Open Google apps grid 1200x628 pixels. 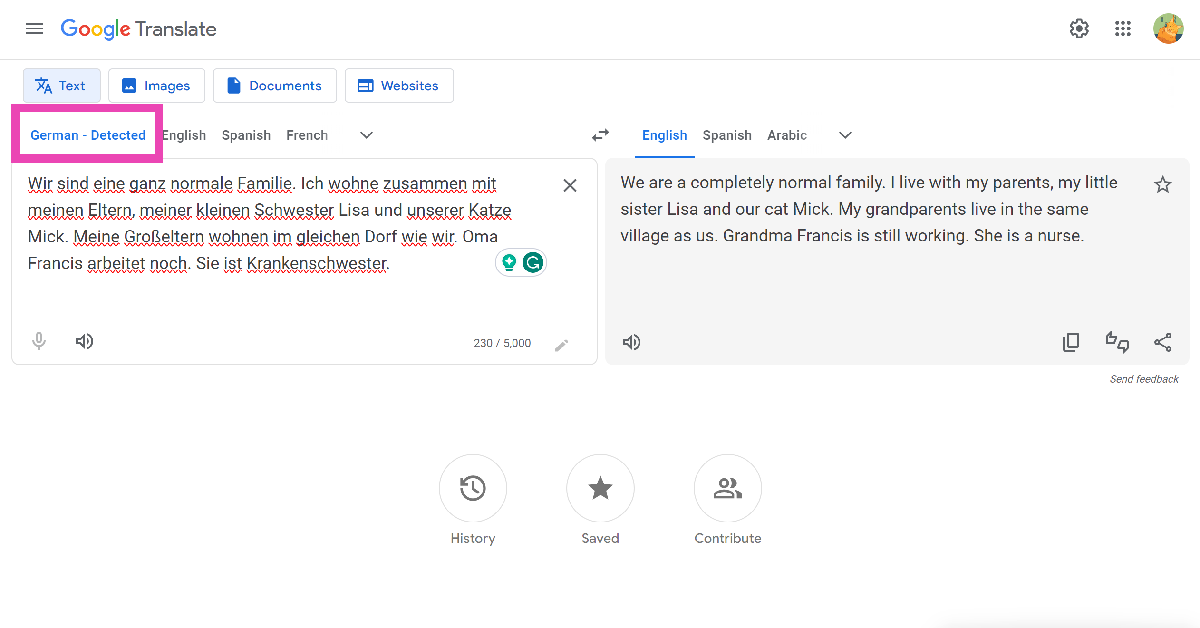click(1123, 29)
